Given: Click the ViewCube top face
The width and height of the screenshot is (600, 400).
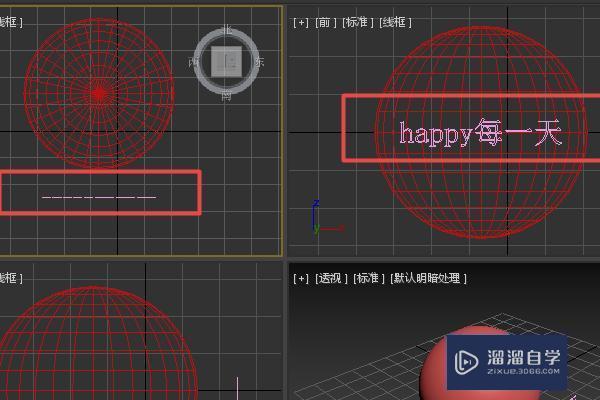Looking at the screenshot, I should point(226,62).
